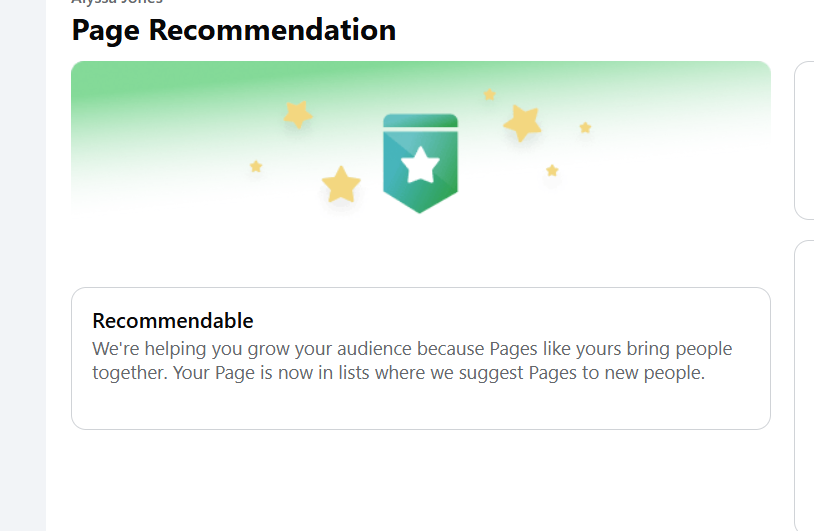Screen dimensions: 814x531
Task: Click the large gold star right of the badge
Action: coord(522,123)
